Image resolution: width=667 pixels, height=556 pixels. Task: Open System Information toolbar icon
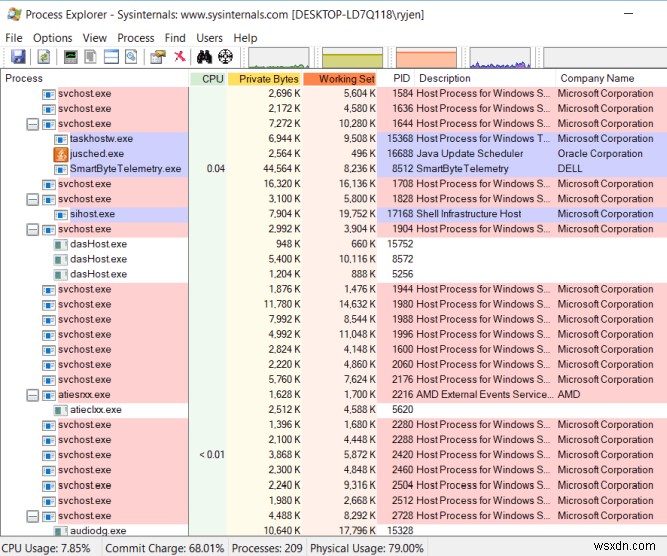pos(71,57)
